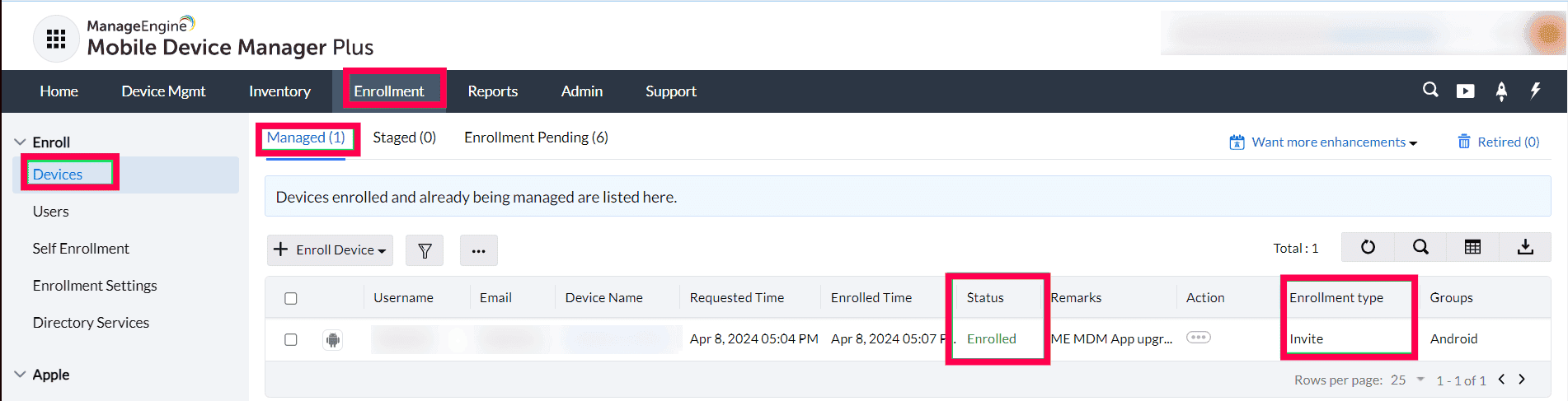1568x401 pixels.
Task: Click the Groups column header
Action: coord(1451,297)
